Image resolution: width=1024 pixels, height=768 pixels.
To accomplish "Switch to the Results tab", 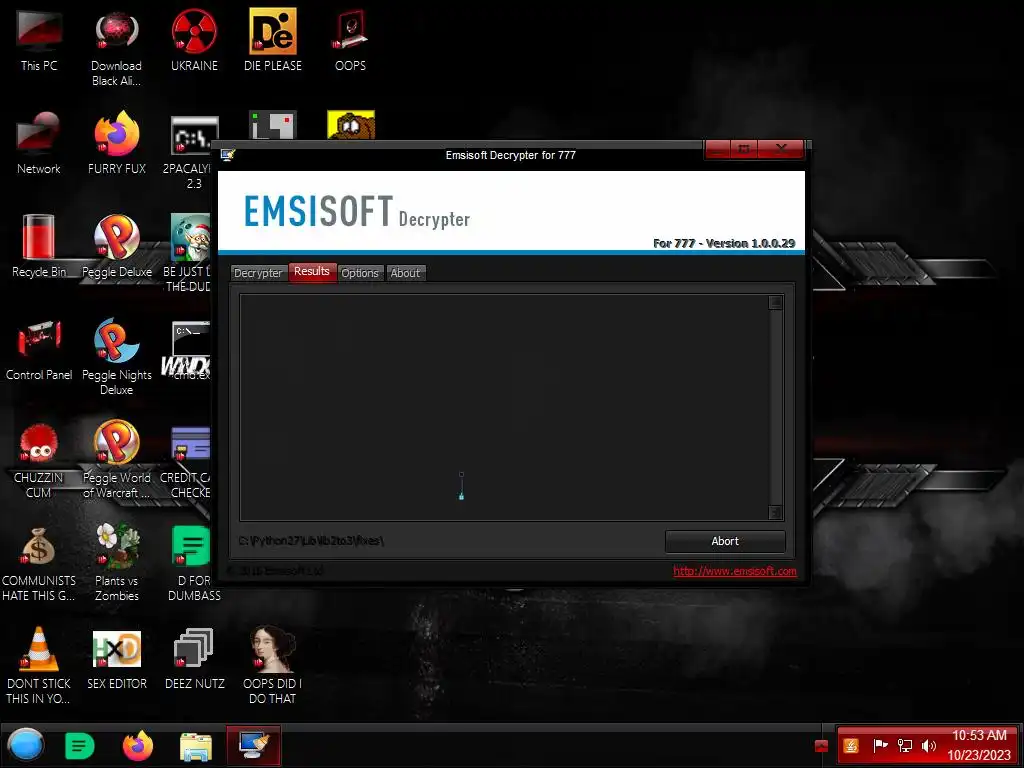I will 312,271.
